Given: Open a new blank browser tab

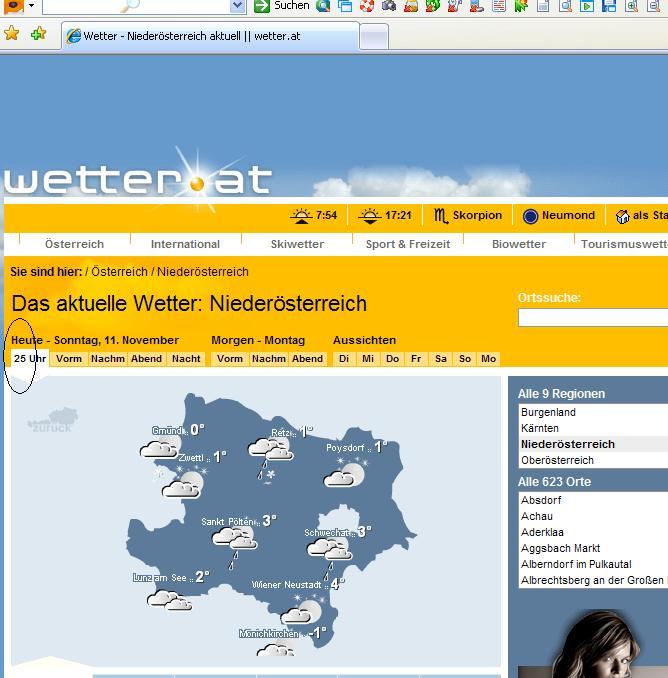Looking at the screenshot, I should [x=374, y=37].
